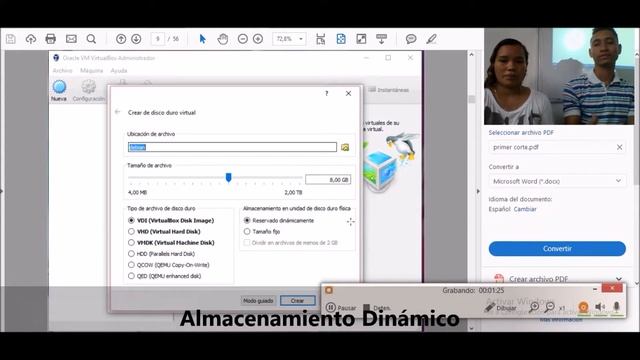This screenshot has height=360, width=640.
Task: Select QED (QEMU enhanced disk) option
Action: pyautogui.click(x=164, y=276)
